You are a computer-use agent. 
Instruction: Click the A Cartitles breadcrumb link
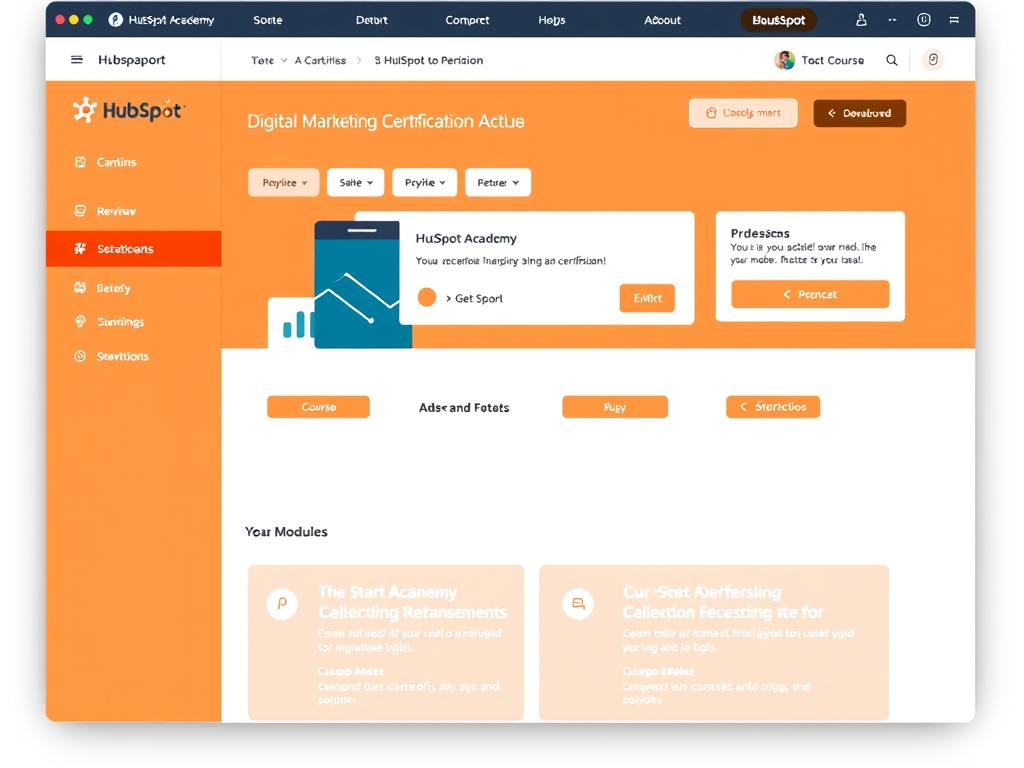(320, 60)
